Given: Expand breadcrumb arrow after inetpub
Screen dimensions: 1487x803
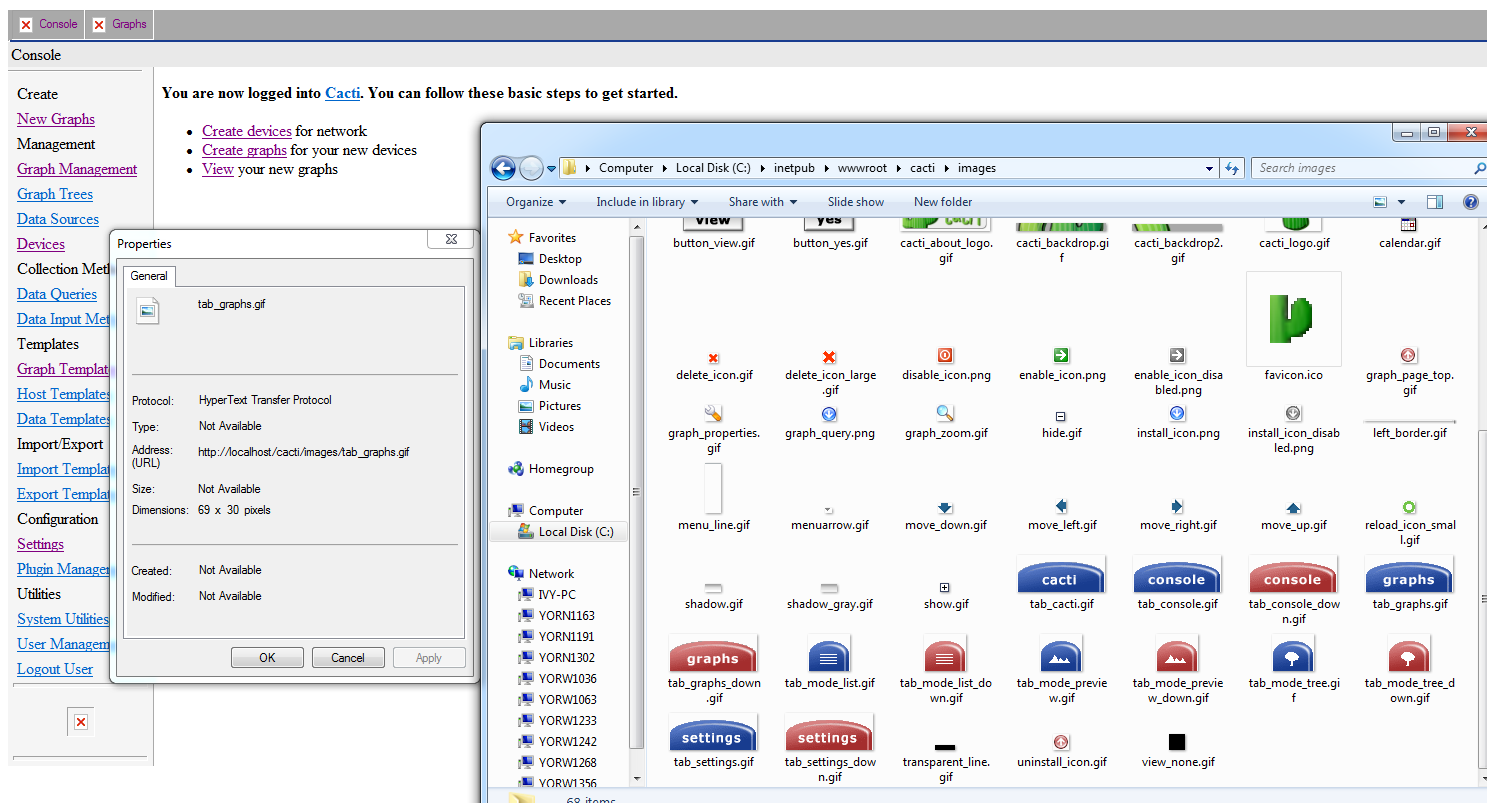Looking at the screenshot, I should tap(827, 168).
